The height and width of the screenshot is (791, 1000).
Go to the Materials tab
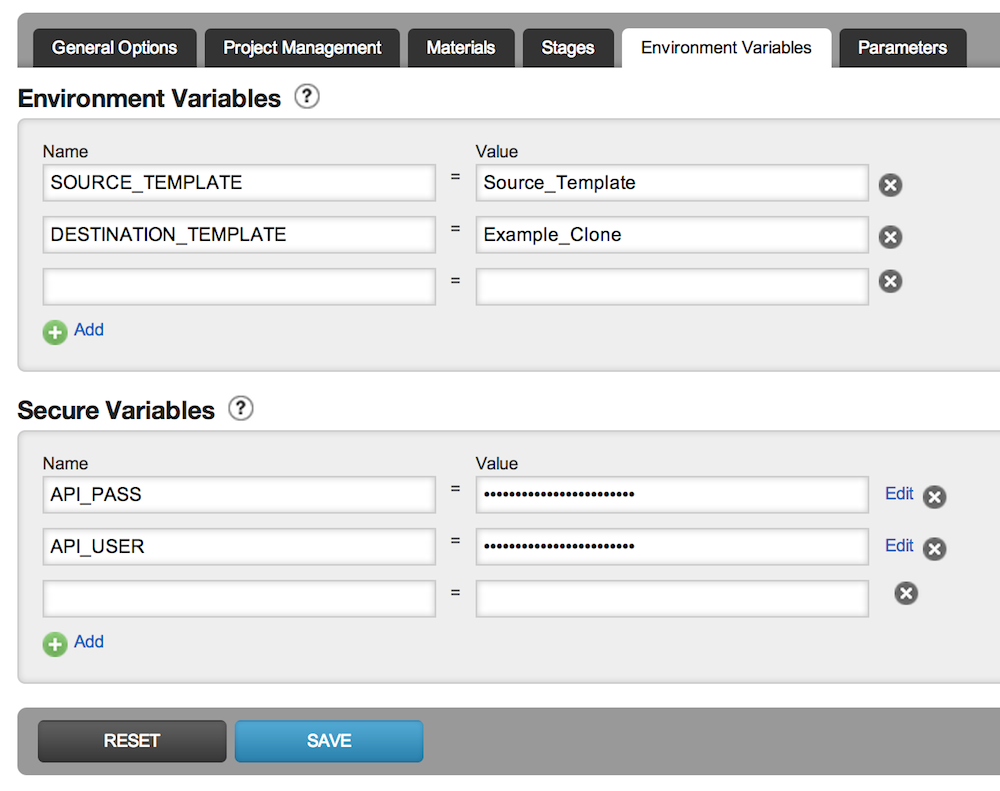click(x=460, y=48)
